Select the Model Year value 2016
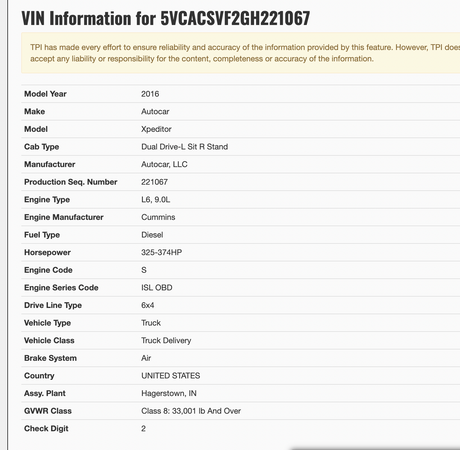This screenshot has width=460, height=450. 150,94
